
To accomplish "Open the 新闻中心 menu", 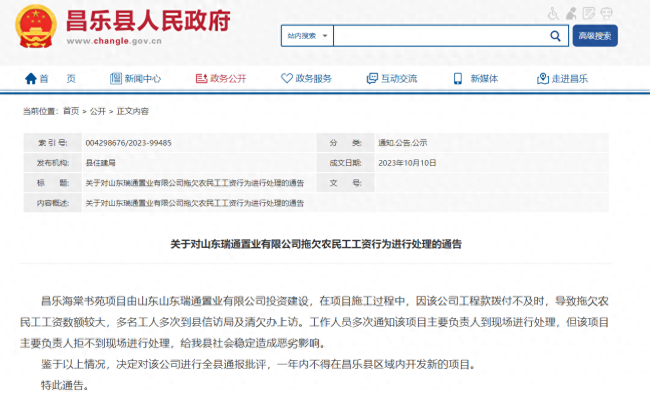I will pos(143,78).
